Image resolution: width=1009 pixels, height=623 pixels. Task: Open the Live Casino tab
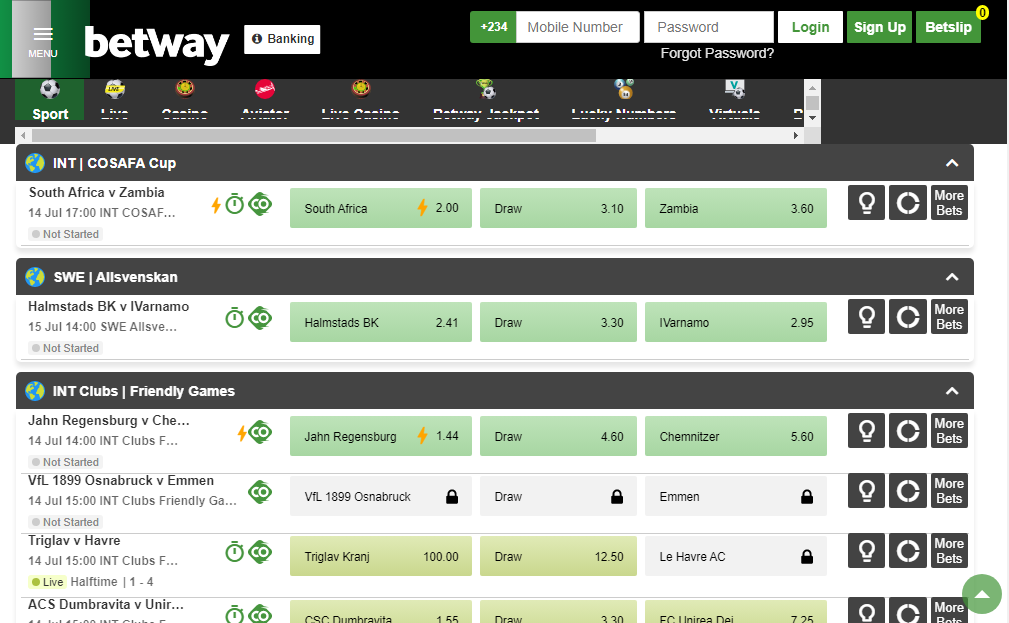360,100
